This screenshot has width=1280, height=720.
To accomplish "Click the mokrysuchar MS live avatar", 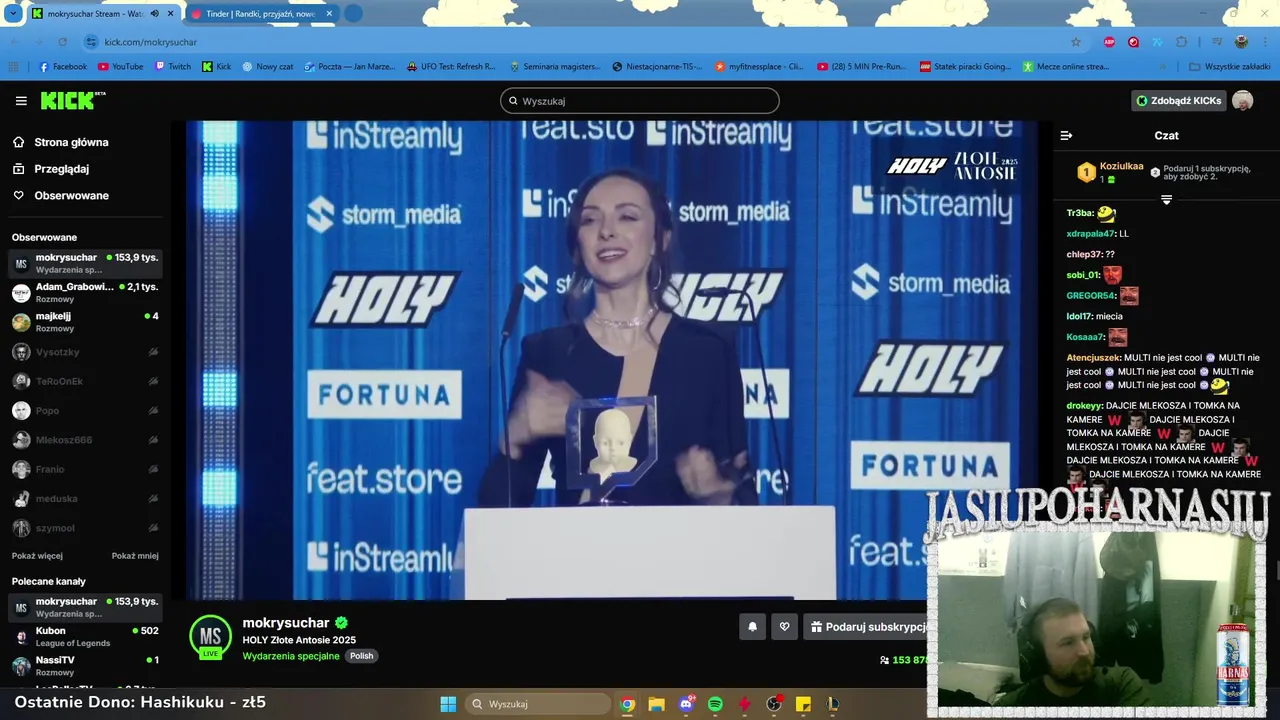I will 210,636.
